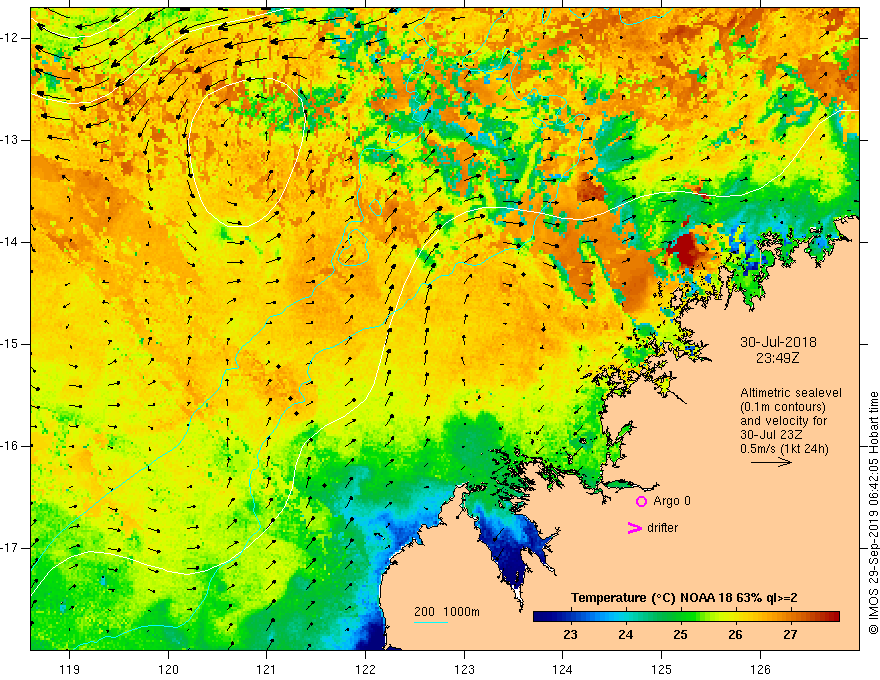Image resolution: width=880 pixels, height=680 pixels.
Task: Click the dark red hot spot near 125°E
Action: tap(684, 249)
